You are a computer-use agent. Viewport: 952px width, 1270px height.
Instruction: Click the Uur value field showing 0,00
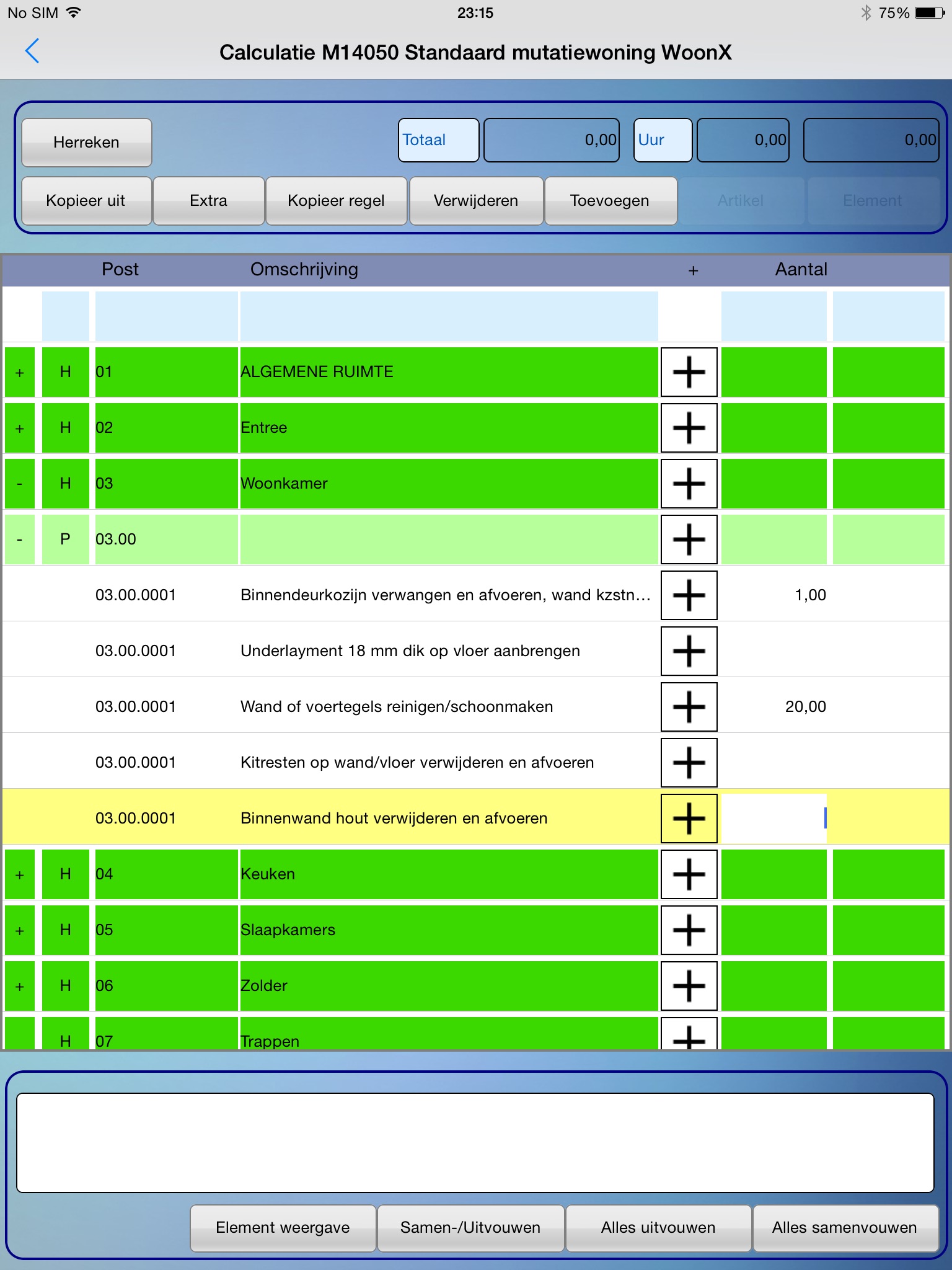pyautogui.click(x=743, y=140)
